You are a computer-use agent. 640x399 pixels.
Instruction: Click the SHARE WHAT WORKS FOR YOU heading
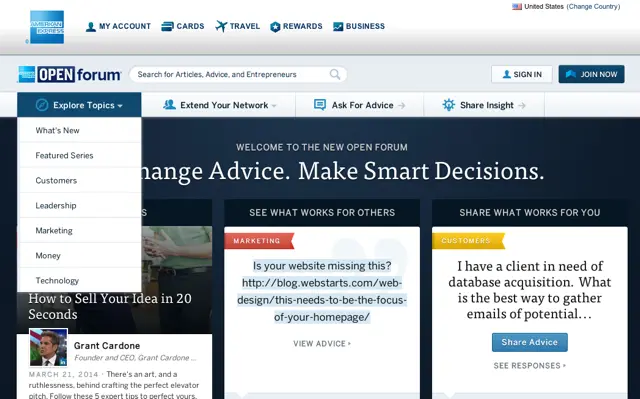tap(530, 213)
